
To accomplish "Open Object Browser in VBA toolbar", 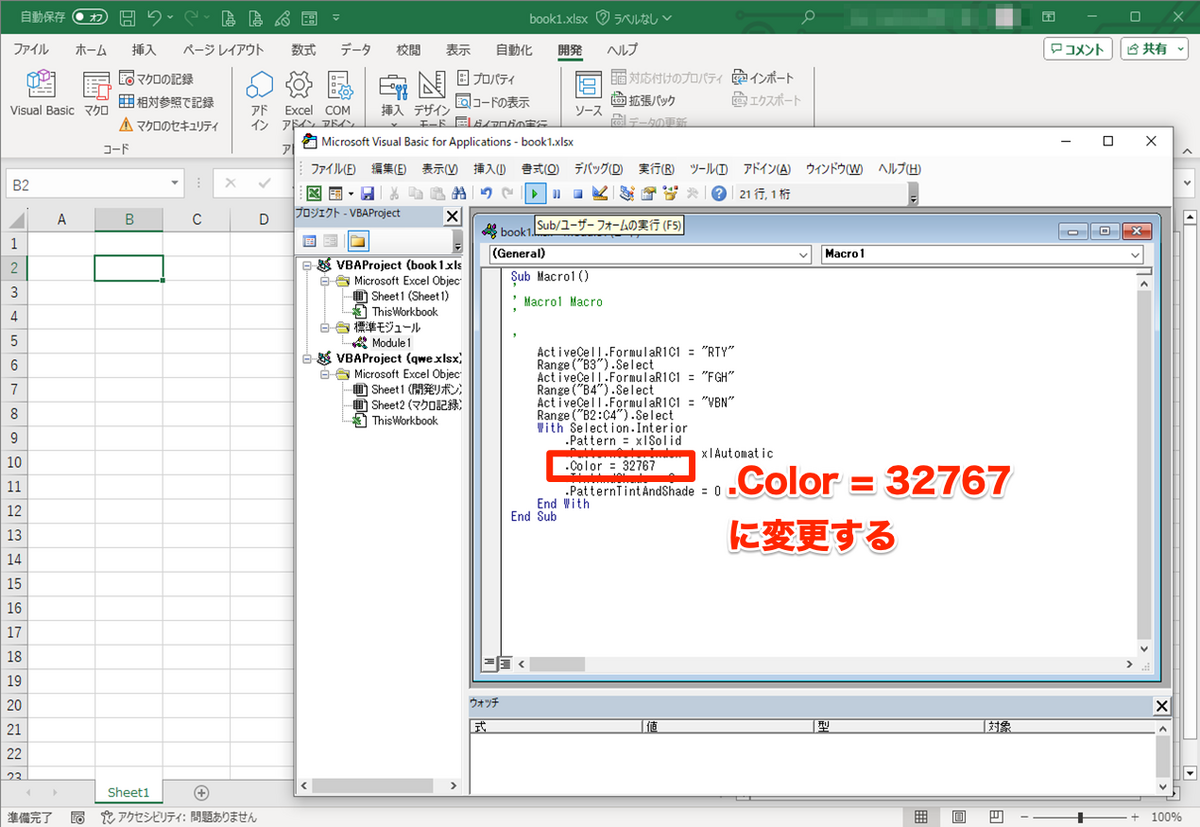I will pos(670,194).
